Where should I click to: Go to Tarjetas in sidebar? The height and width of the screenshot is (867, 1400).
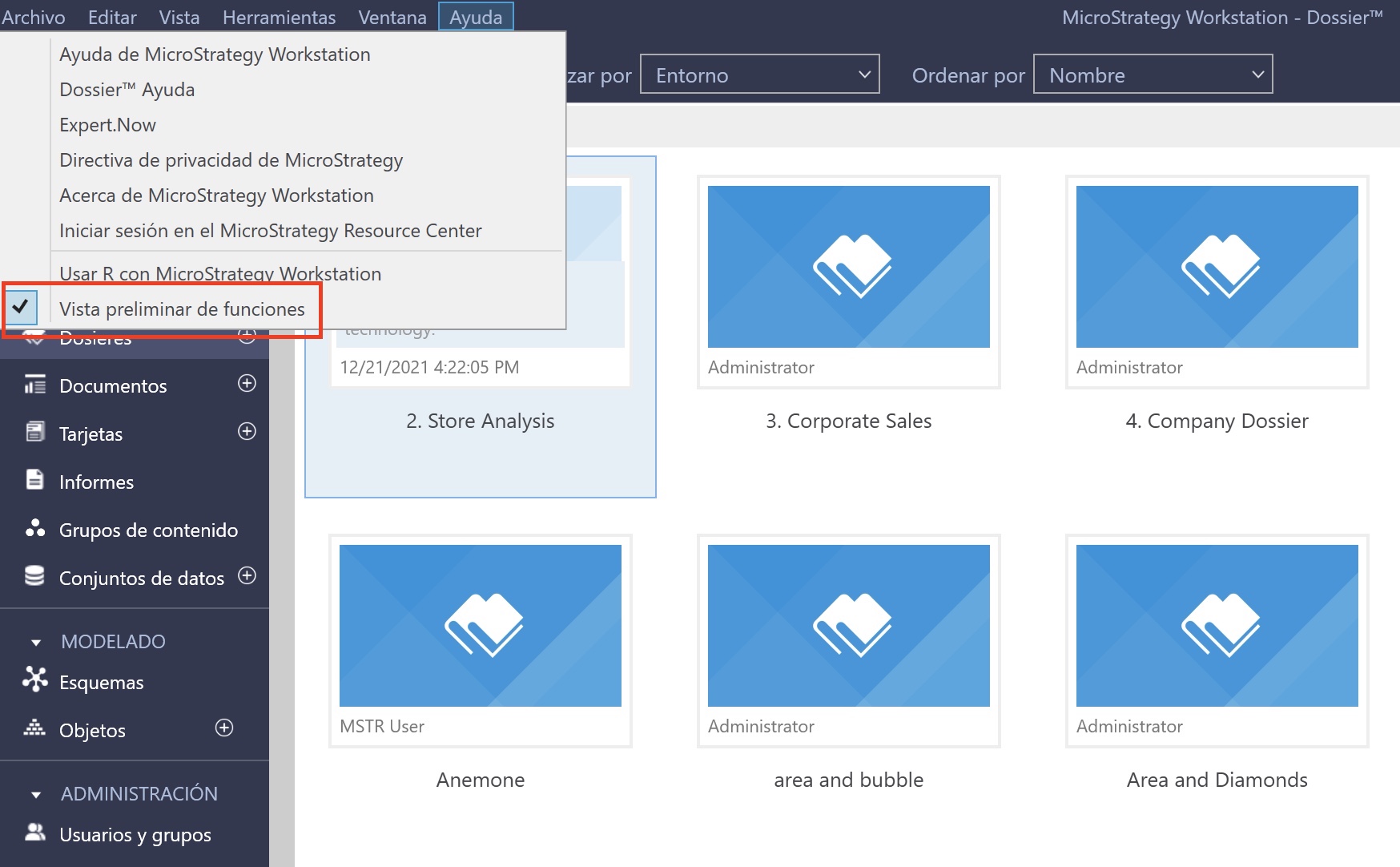point(91,433)
